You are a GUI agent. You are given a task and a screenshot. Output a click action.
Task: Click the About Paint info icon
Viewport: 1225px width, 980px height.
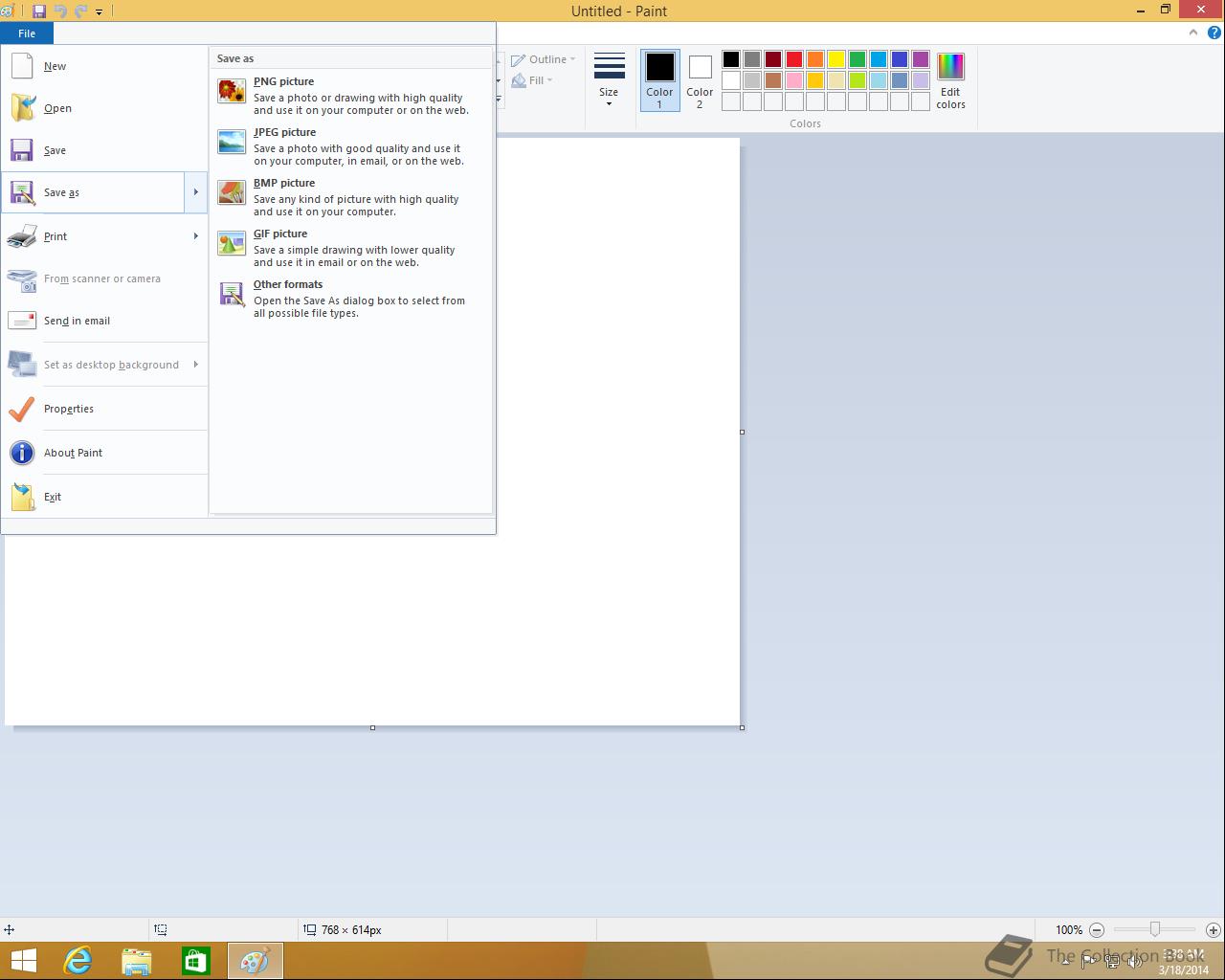pos(22,453)
